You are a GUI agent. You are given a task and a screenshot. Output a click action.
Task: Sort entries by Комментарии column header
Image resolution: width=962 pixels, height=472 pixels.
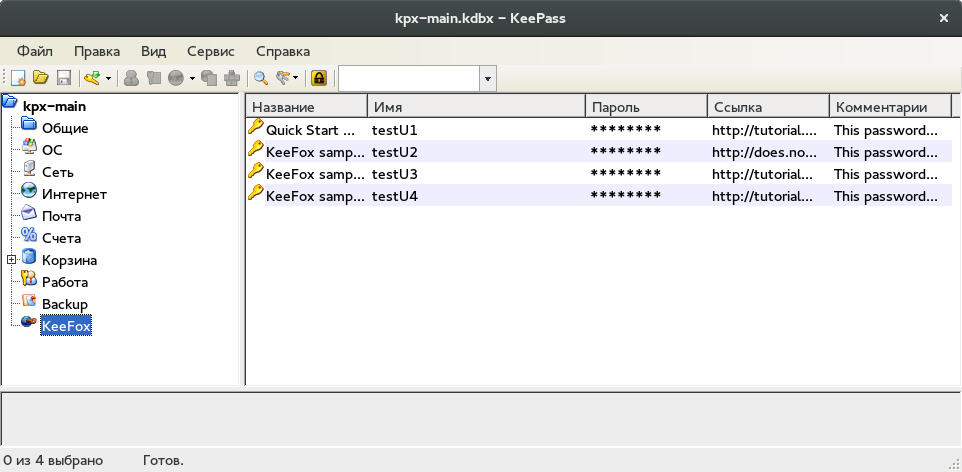tap(890, 106)
